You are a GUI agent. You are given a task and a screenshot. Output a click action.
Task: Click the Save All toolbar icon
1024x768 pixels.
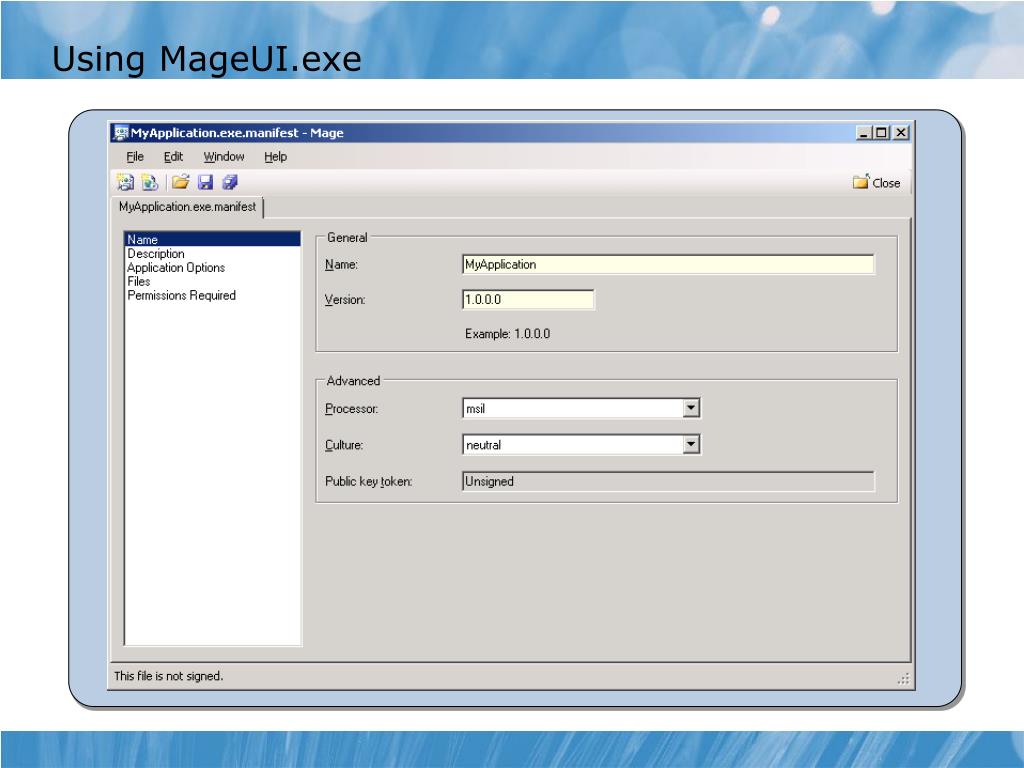pyautogui.click(x=229, y=182)
